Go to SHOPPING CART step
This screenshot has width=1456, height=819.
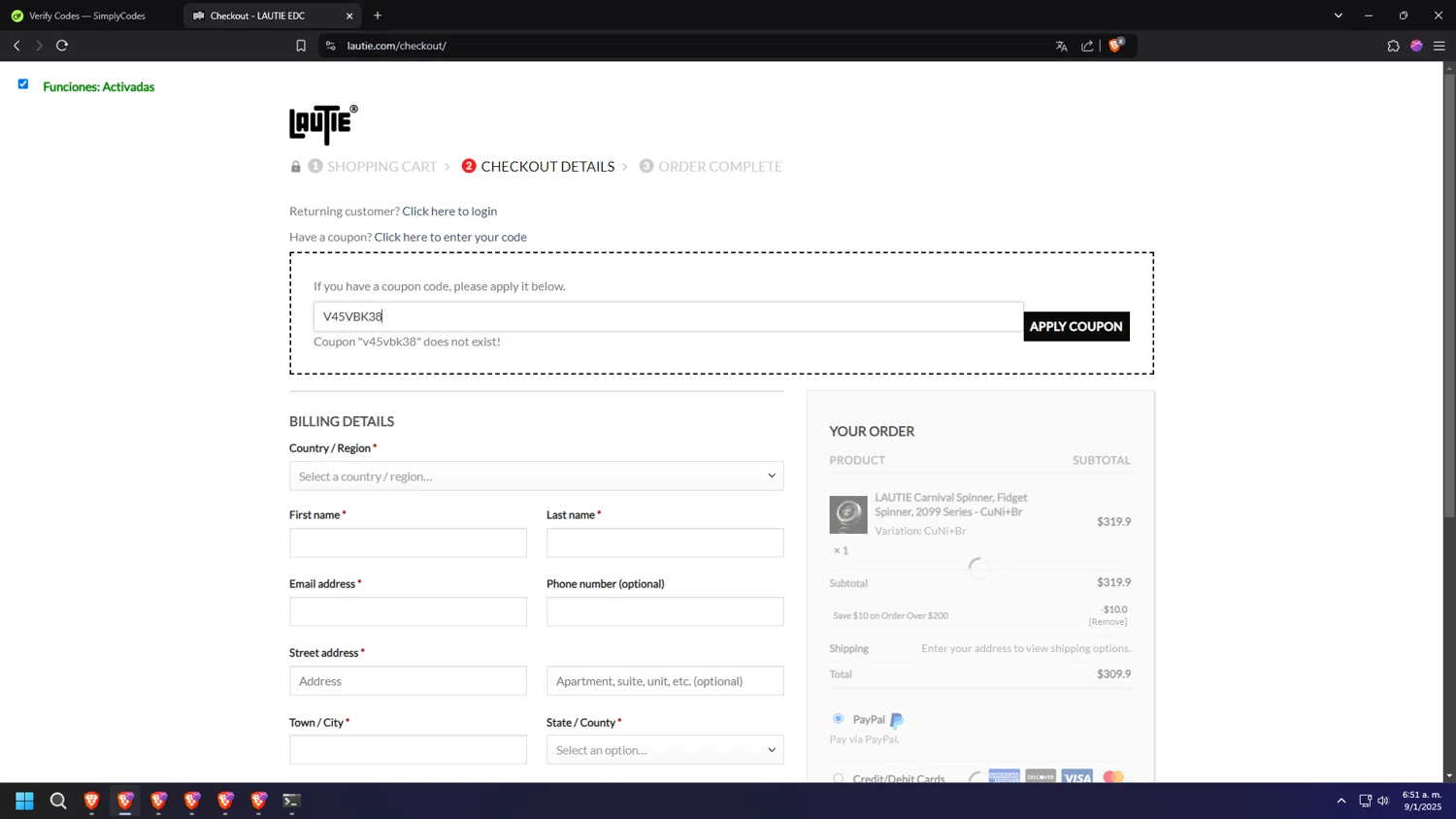(381, 166)
